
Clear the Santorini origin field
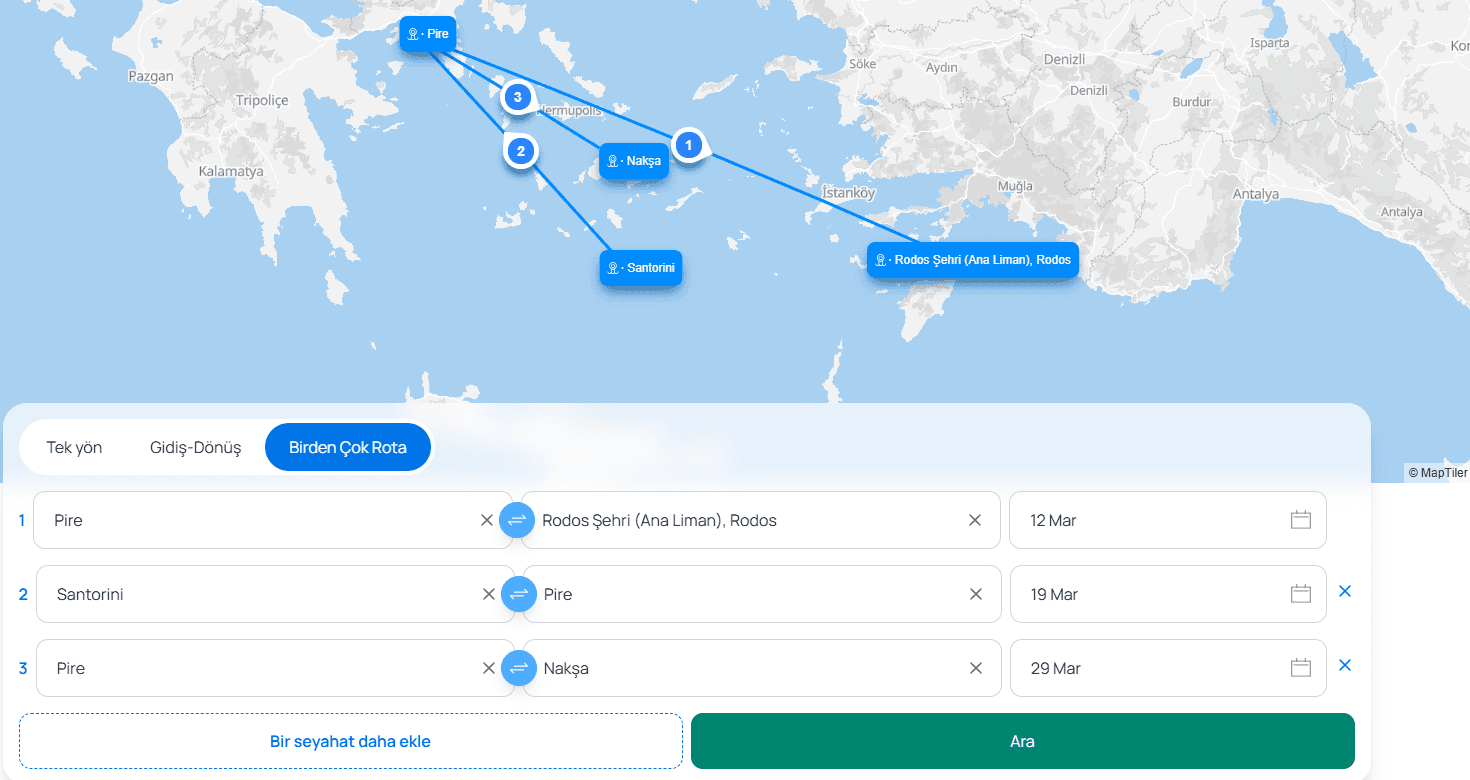tap(488, 594)
